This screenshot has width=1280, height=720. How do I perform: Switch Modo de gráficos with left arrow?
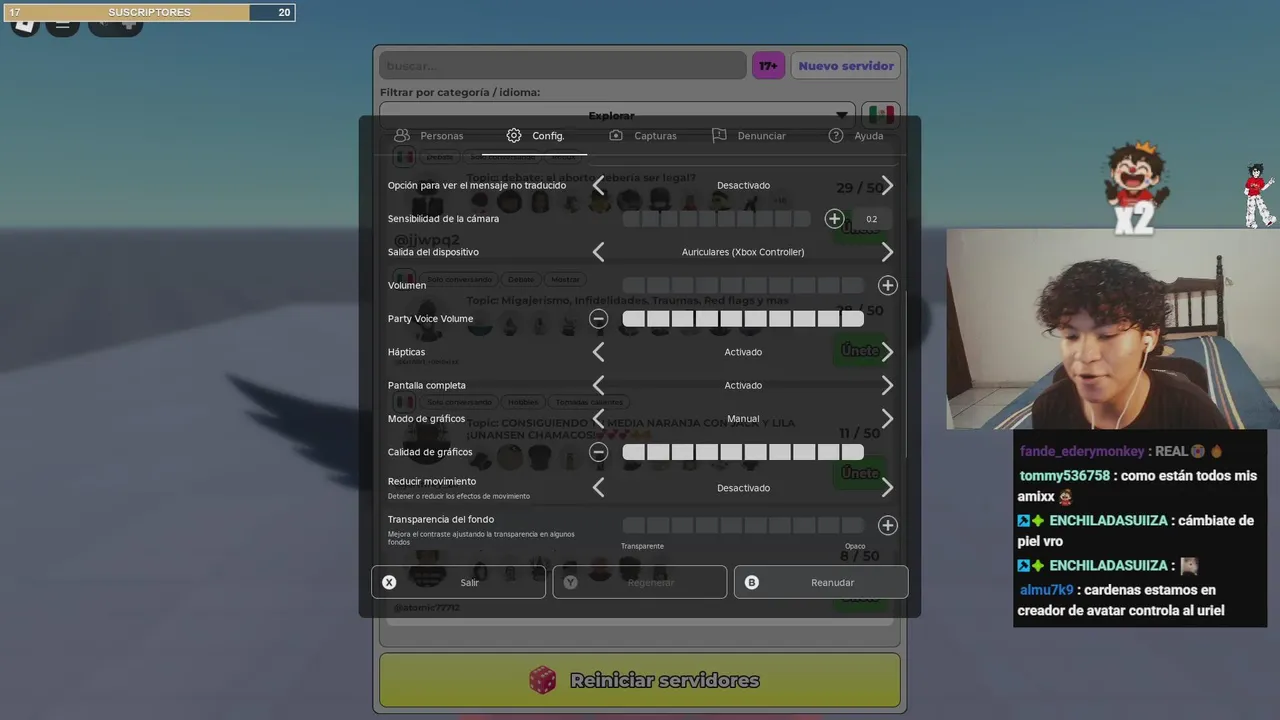[598, 418]
